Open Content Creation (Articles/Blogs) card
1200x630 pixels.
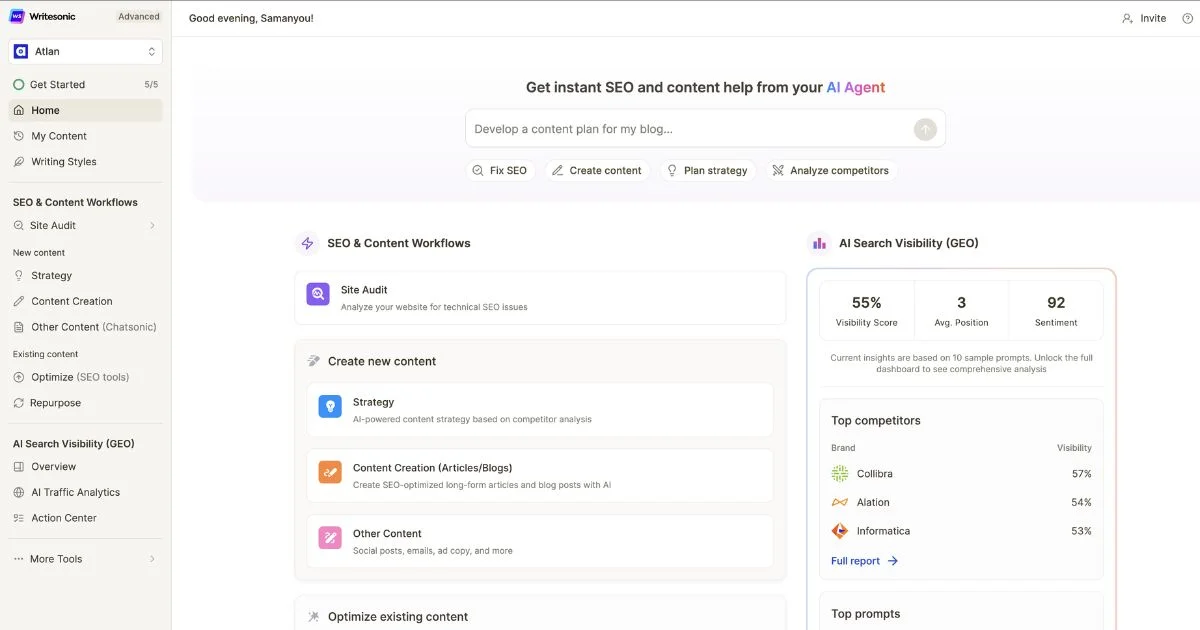point(540,476)
